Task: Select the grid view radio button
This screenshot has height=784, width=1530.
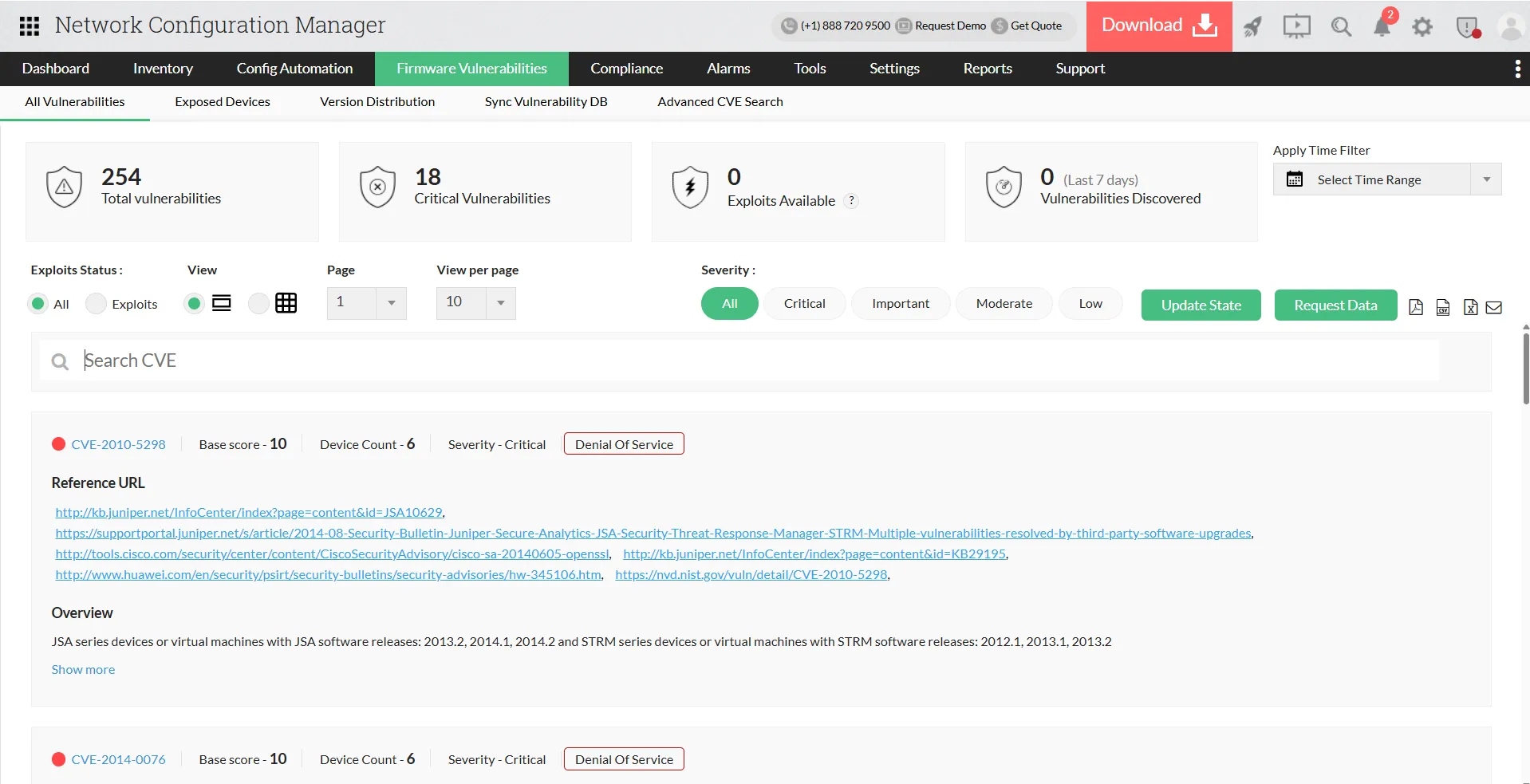Action: coord(258,304)
